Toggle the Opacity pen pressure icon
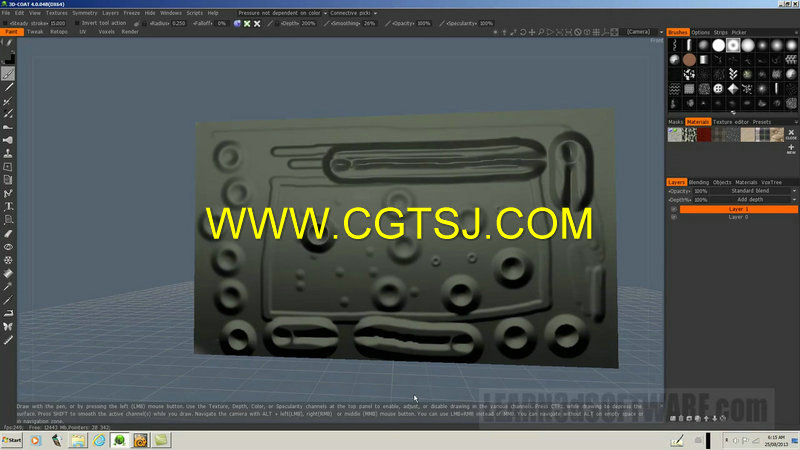Image resolution: width=800 pixels, height=450 pixels. 388,23
